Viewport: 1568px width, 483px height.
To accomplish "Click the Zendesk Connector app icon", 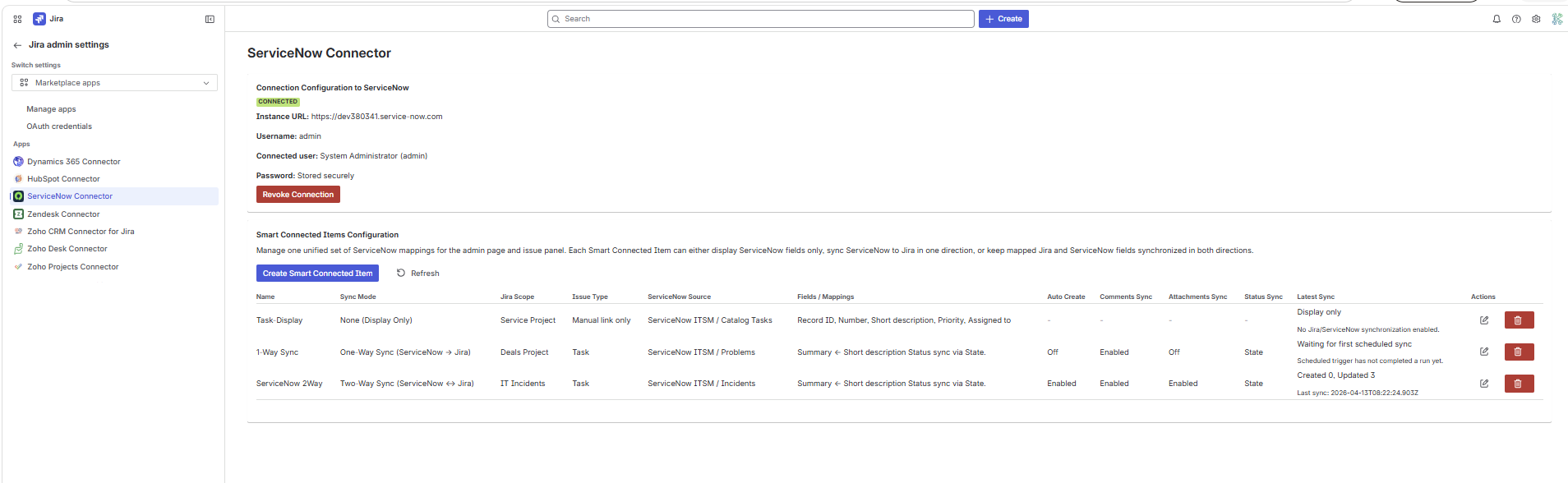I will (18, 214).
